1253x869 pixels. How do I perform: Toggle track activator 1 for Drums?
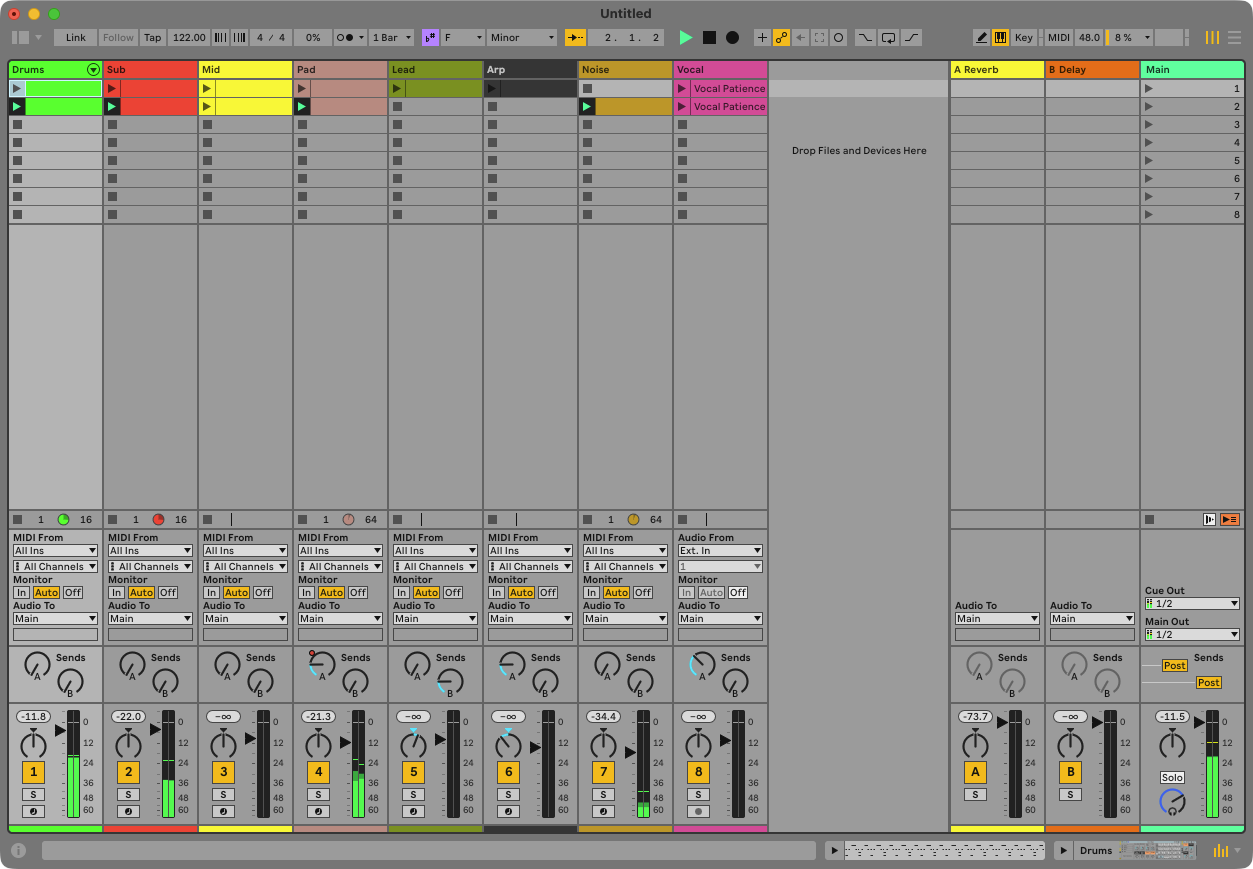pos(33,772)
